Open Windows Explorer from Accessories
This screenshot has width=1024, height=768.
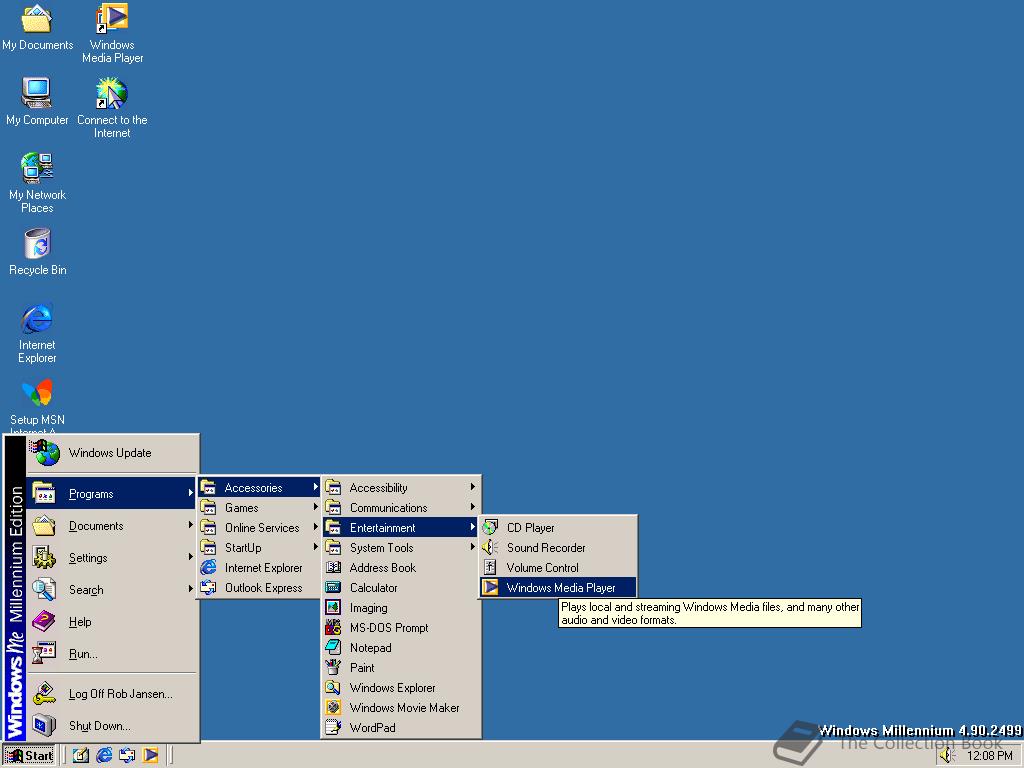click(x=401, y=688)
